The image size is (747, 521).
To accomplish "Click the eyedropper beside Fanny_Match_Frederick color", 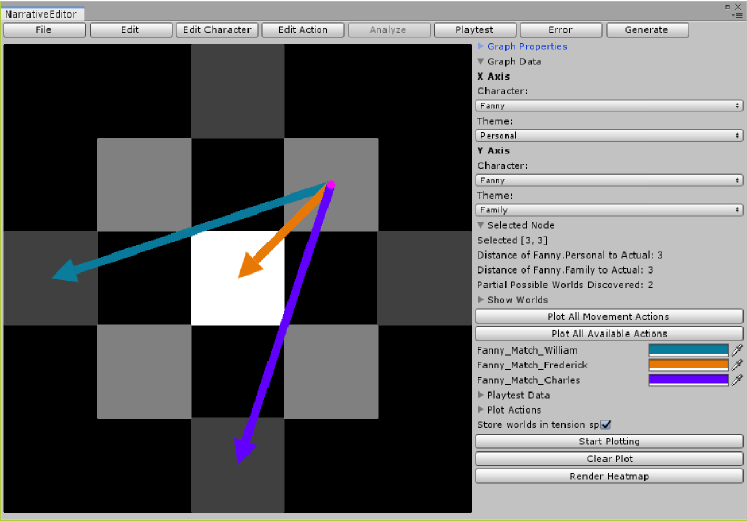I will 738,365.
